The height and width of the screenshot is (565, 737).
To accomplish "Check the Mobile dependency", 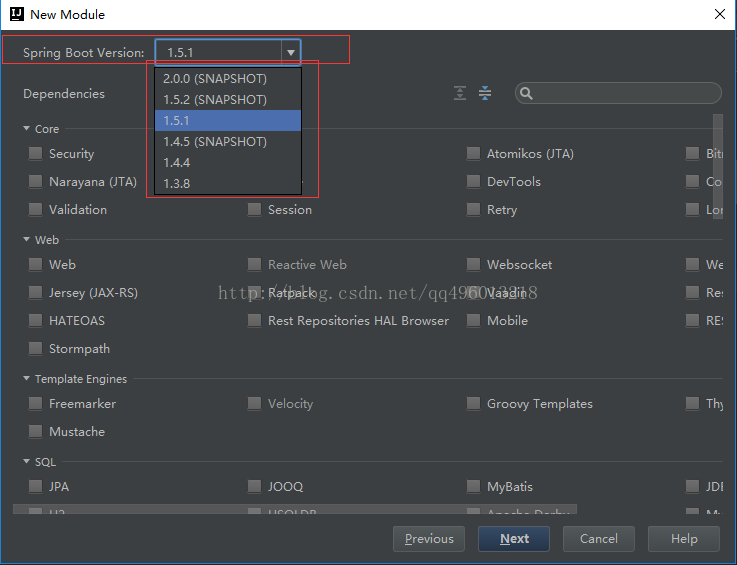I will pyautogui.click(x=473, y=321).
